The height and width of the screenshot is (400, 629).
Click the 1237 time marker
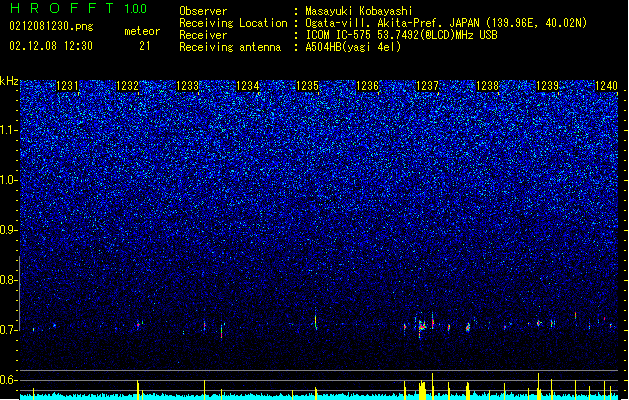pos(428,86)
